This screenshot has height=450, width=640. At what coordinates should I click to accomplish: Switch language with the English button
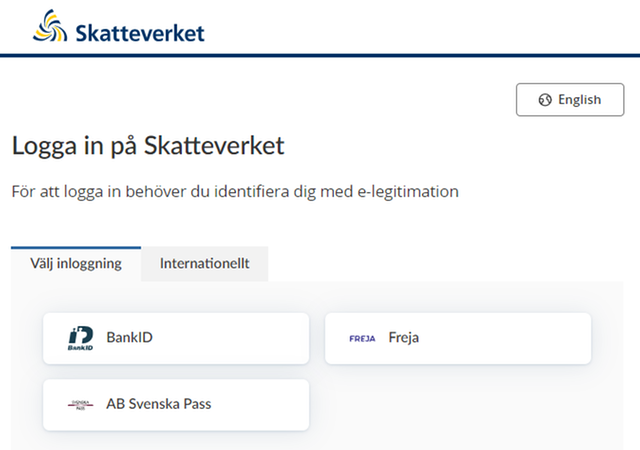[x=570, y=100]
